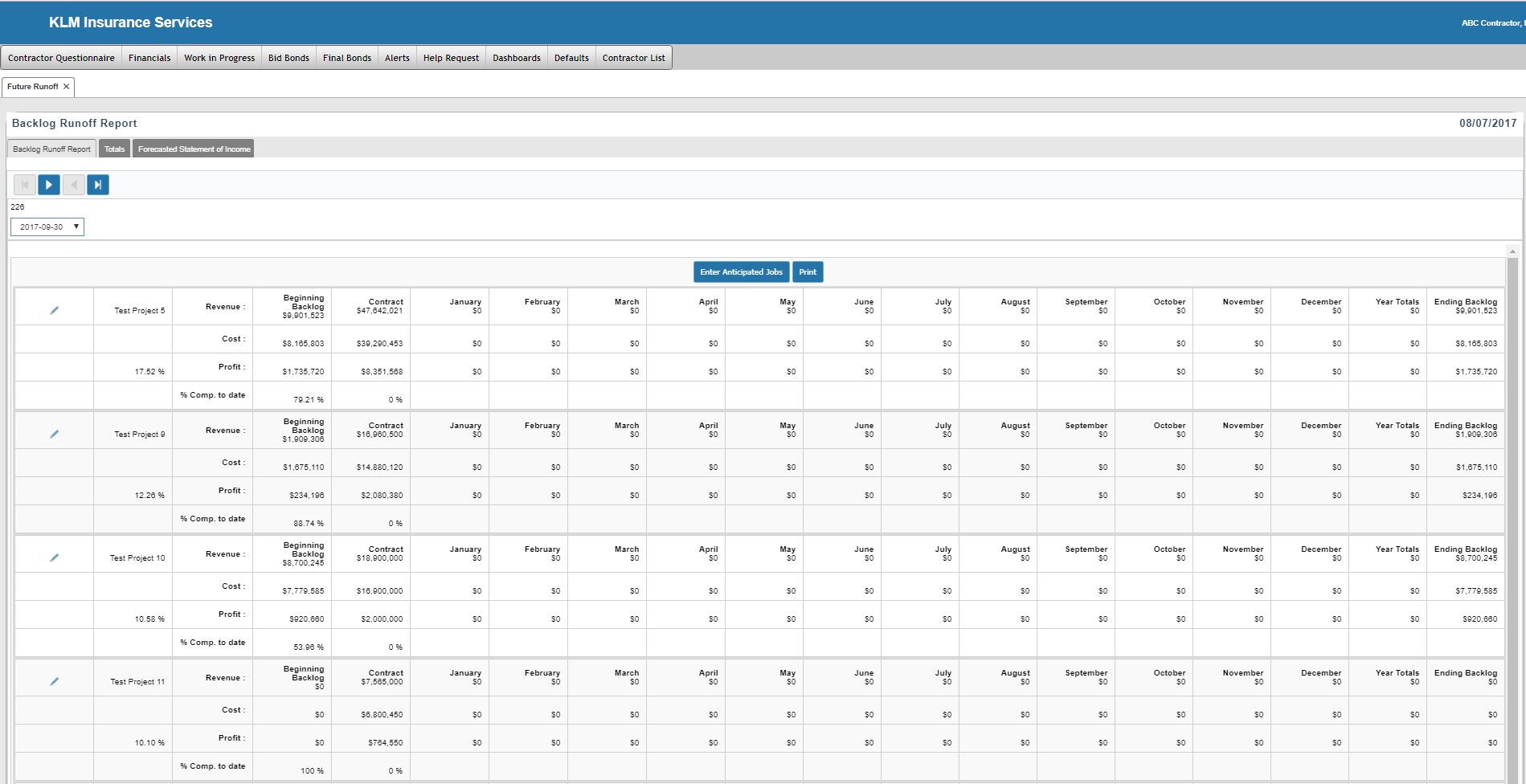Click the blue next-page arrow button
Image resolution: width=1526 pixels, height=784 pixels.
tap(49, 185)
